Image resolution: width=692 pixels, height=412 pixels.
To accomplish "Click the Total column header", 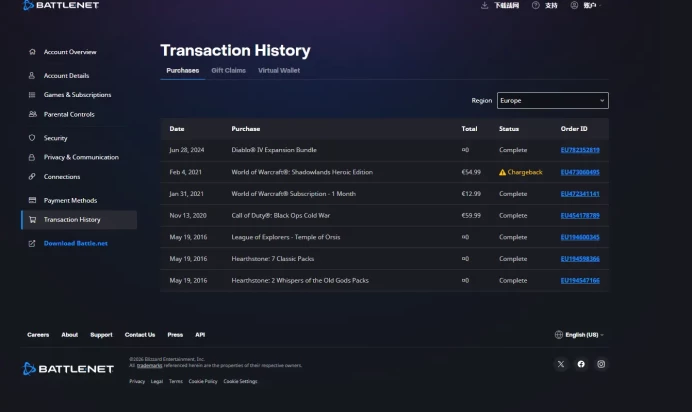I will coord(469,129).
